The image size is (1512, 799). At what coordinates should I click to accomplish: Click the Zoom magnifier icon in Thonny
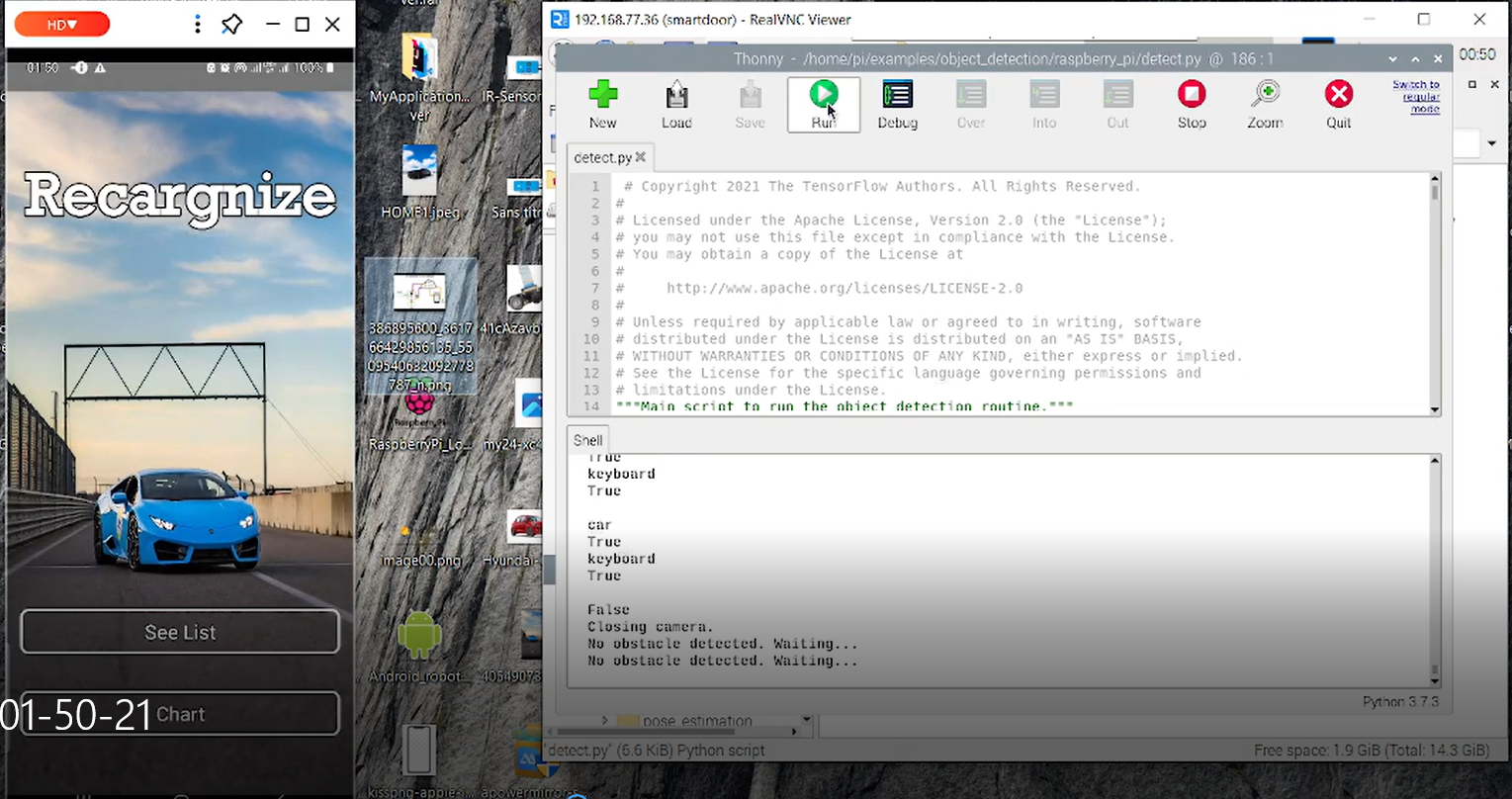(x=1265, y=105)
